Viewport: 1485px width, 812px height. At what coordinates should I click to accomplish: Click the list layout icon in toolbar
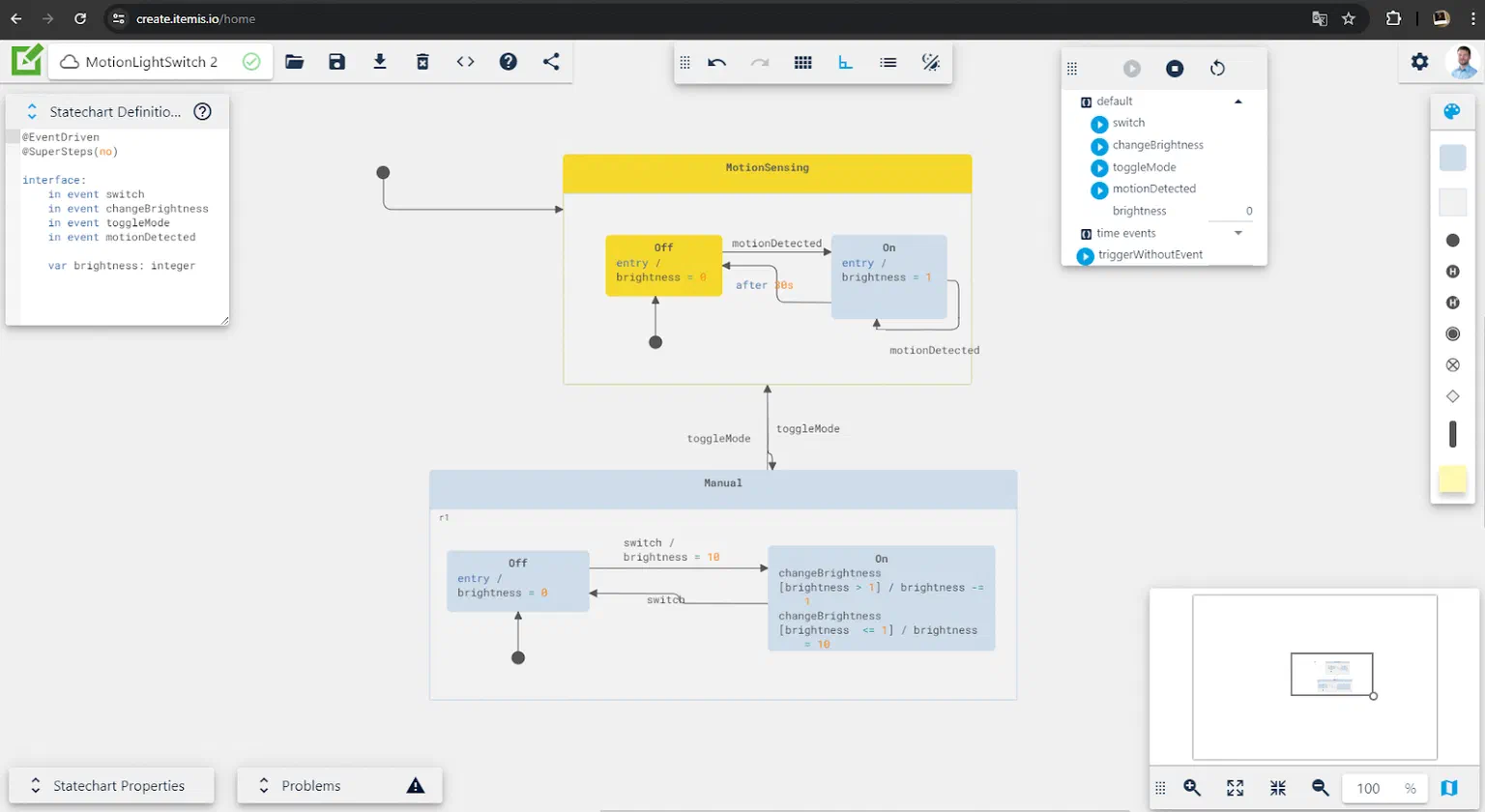coord(888,63)
